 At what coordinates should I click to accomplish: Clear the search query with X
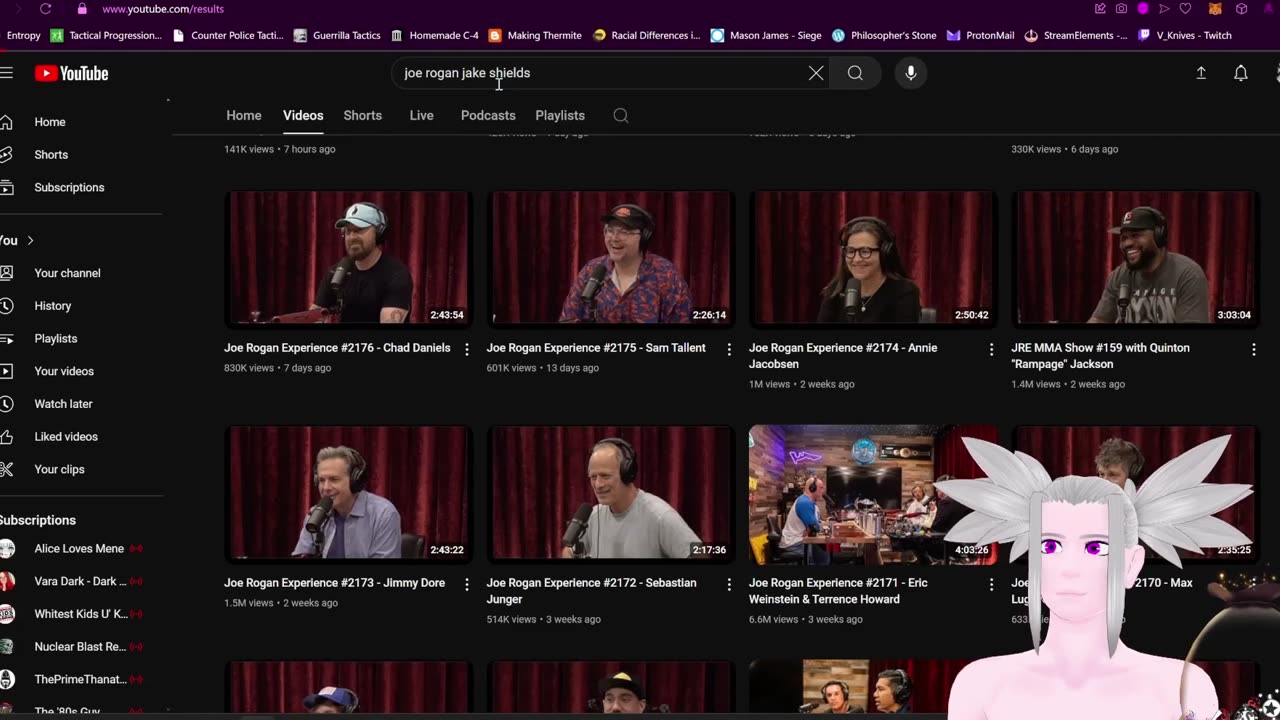pos(816,73)
